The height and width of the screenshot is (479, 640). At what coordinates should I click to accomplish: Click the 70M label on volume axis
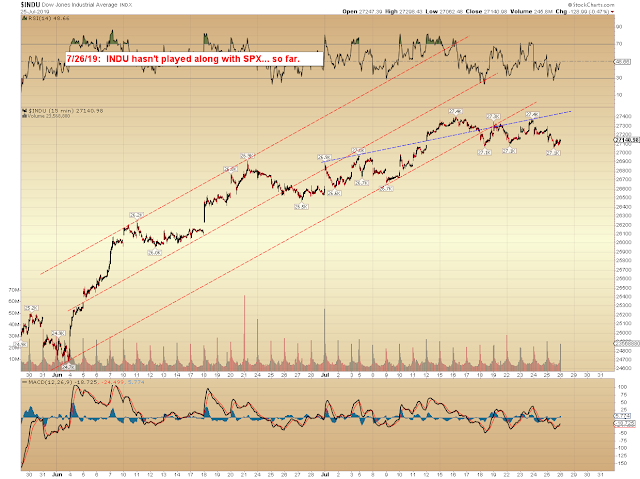tap(13, 290)
